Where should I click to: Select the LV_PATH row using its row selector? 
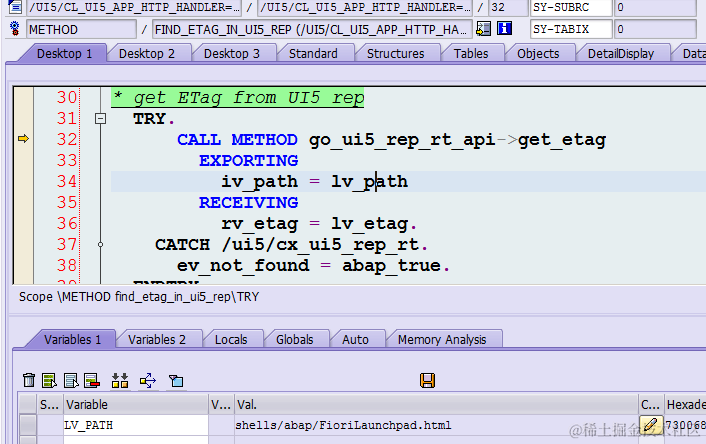[27, 425]
